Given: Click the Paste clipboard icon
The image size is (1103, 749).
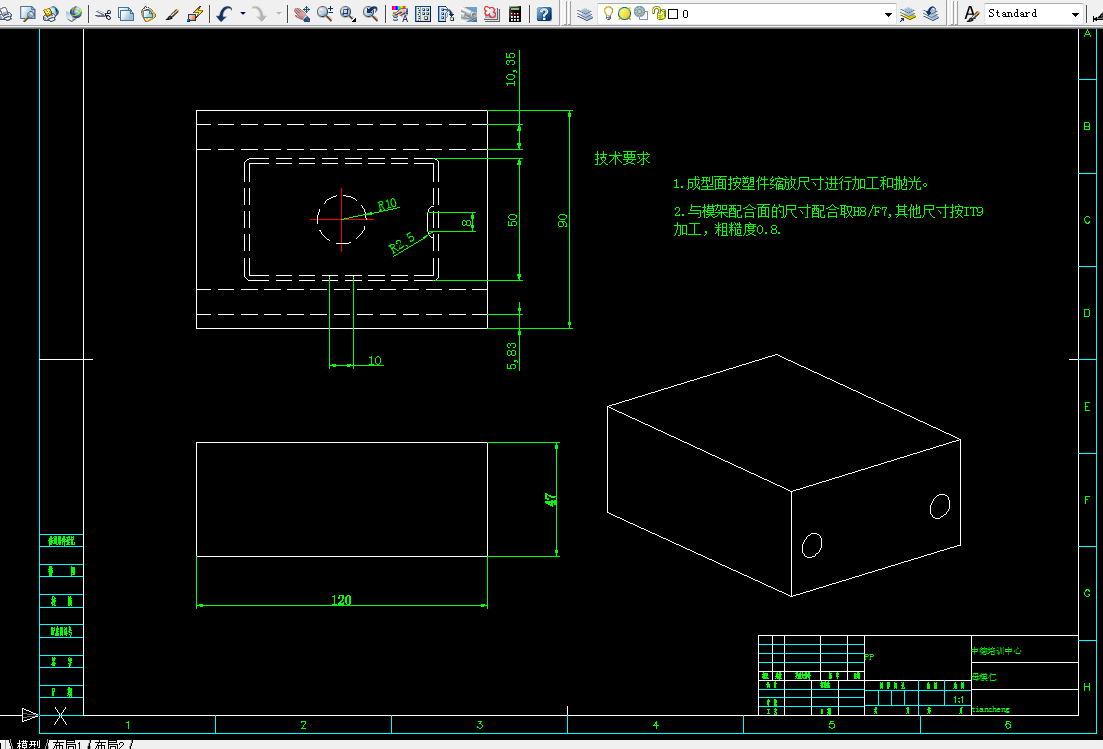Looking at the screenshot, I should tap(148, 13).
